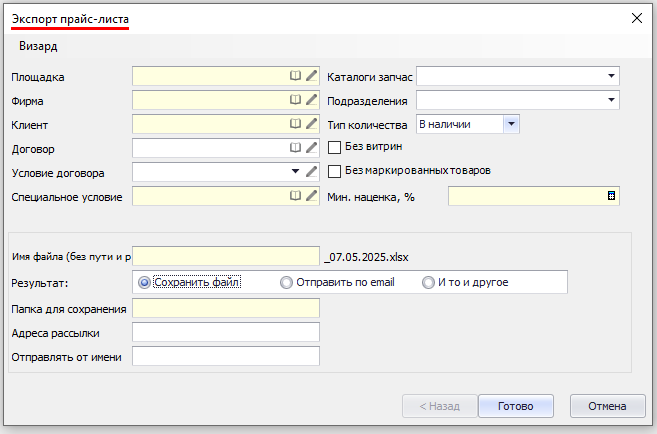
Task: Click the Отмена button
Action: [607, 406]
